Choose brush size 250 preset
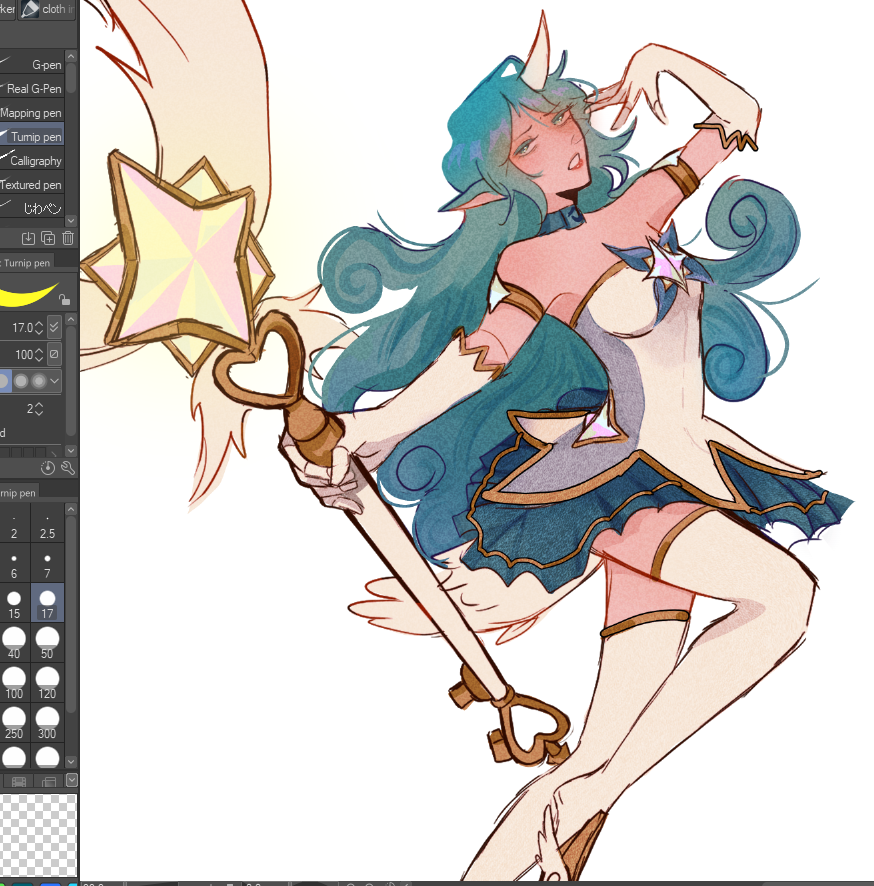The height and width of the screenshot is (886, 874). pyautogui.click(x=14, y=723)
